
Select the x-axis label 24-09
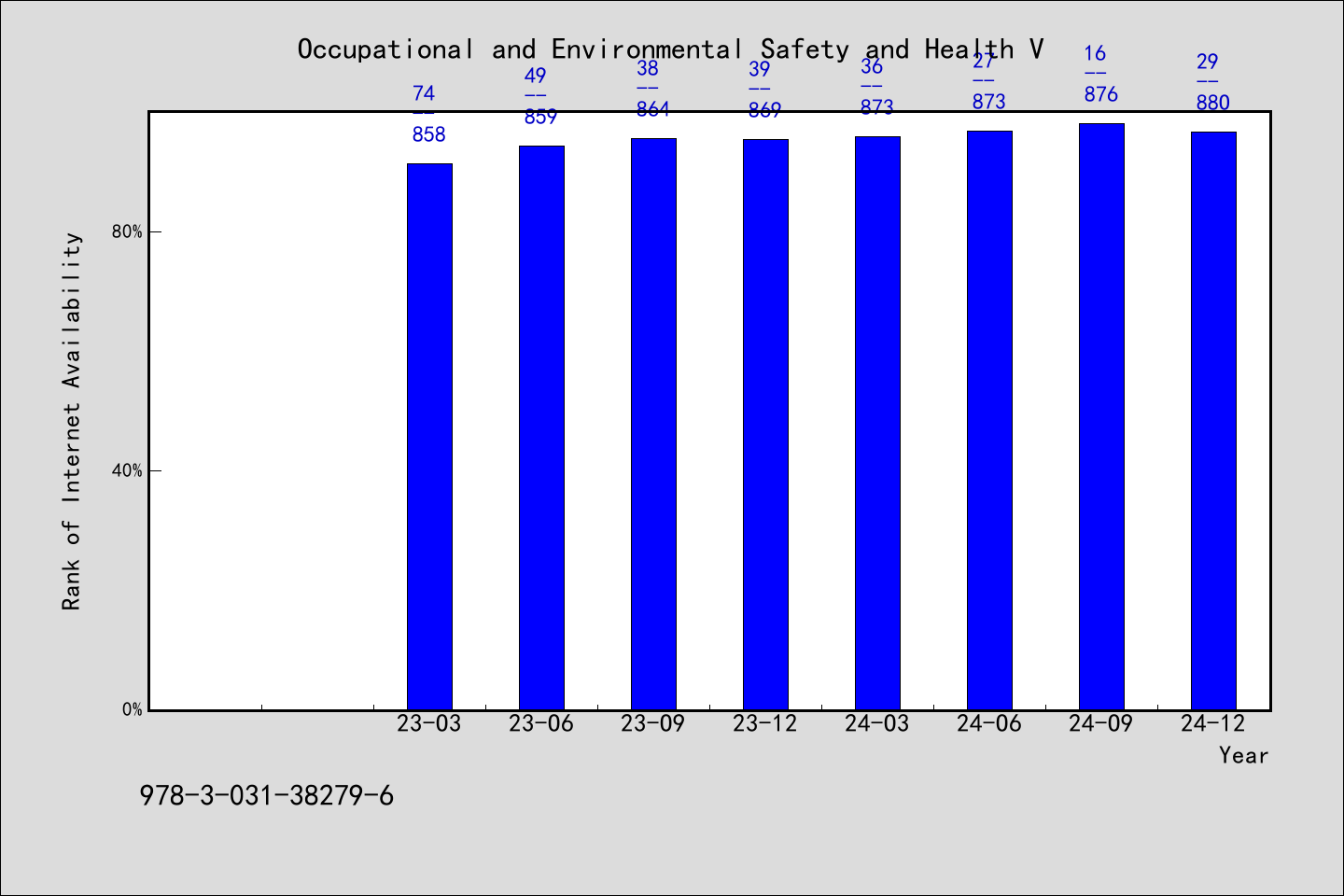[1101, 723]
